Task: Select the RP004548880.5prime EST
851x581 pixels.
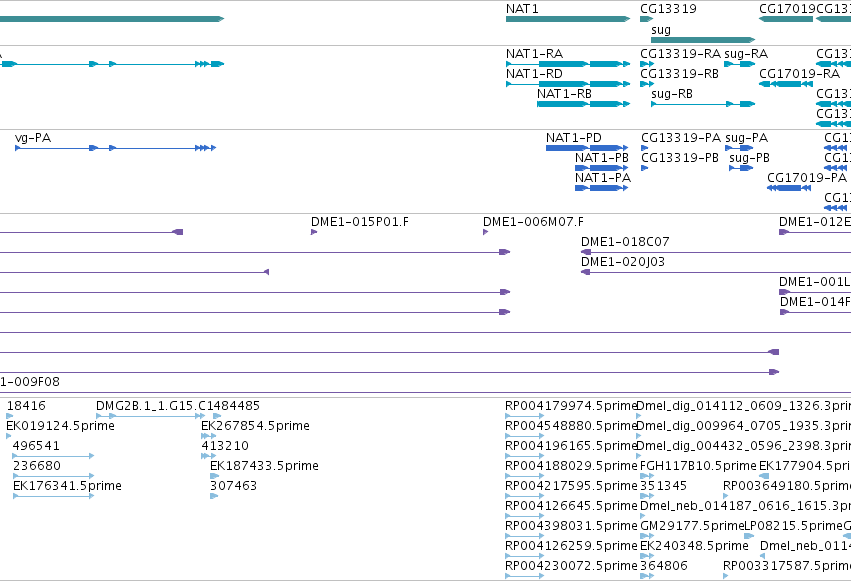Action: (524, 436)
